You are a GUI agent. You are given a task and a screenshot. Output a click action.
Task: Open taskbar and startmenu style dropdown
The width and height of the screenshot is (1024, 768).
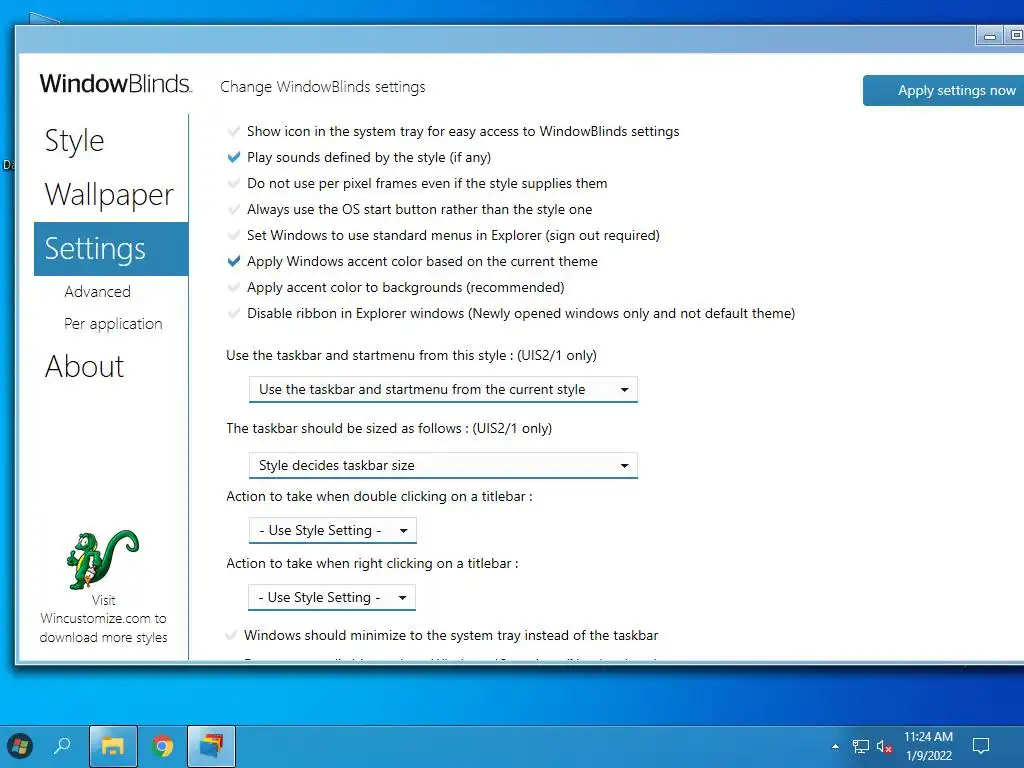click(443, 389)
